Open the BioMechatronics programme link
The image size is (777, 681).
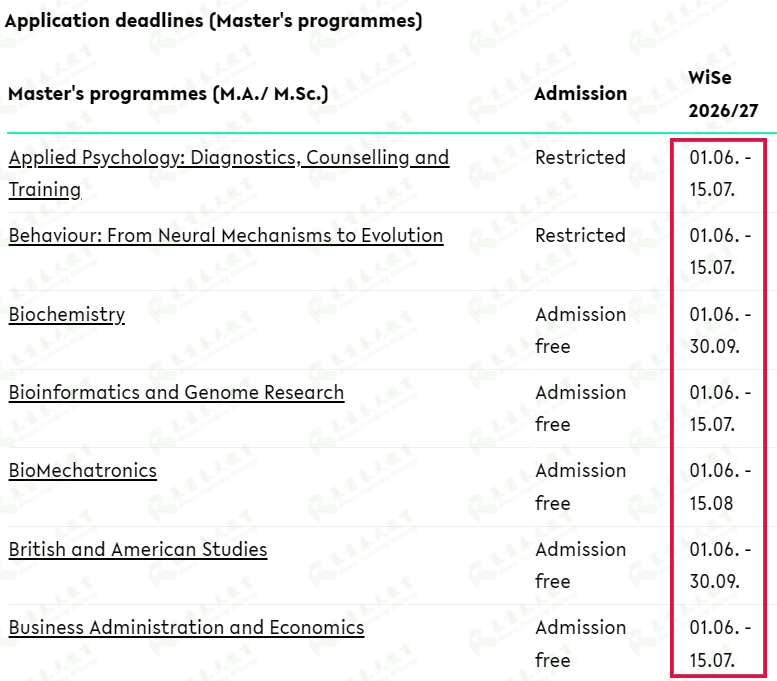click(83, 471)
